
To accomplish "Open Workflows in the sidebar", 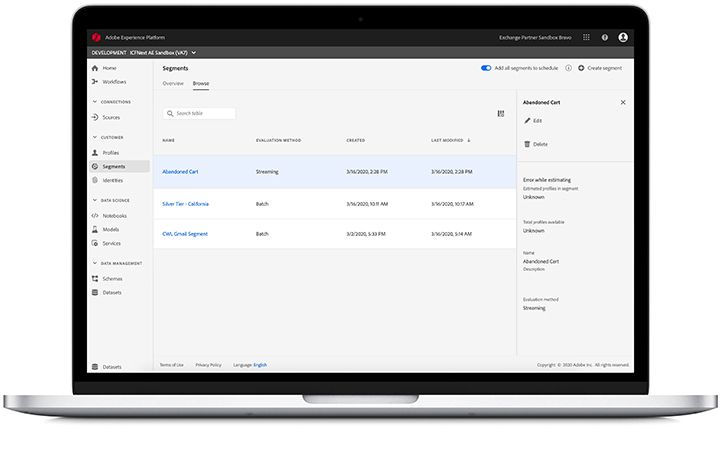I will point(114,81).
